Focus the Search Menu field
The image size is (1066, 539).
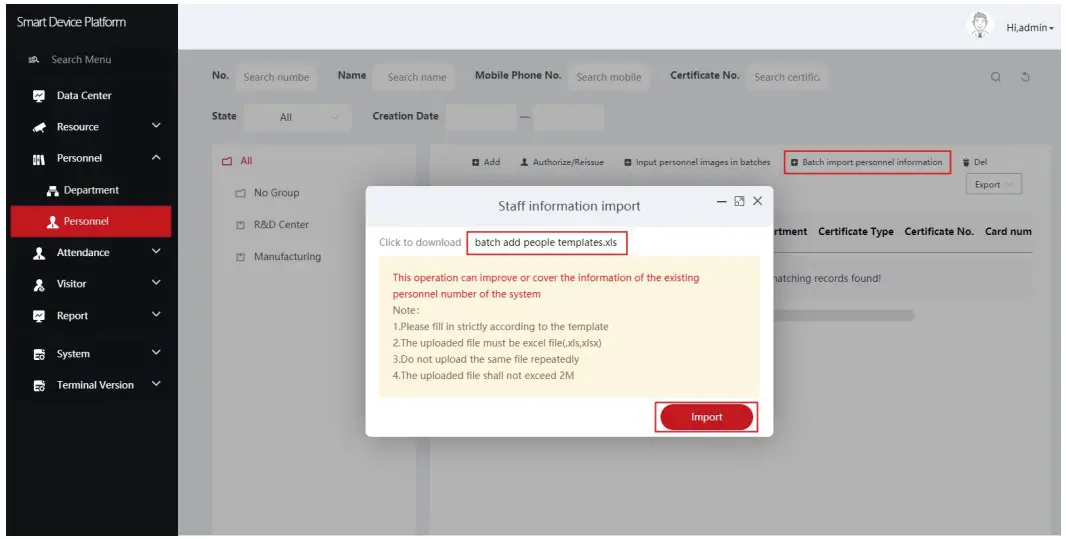(81, 60)
